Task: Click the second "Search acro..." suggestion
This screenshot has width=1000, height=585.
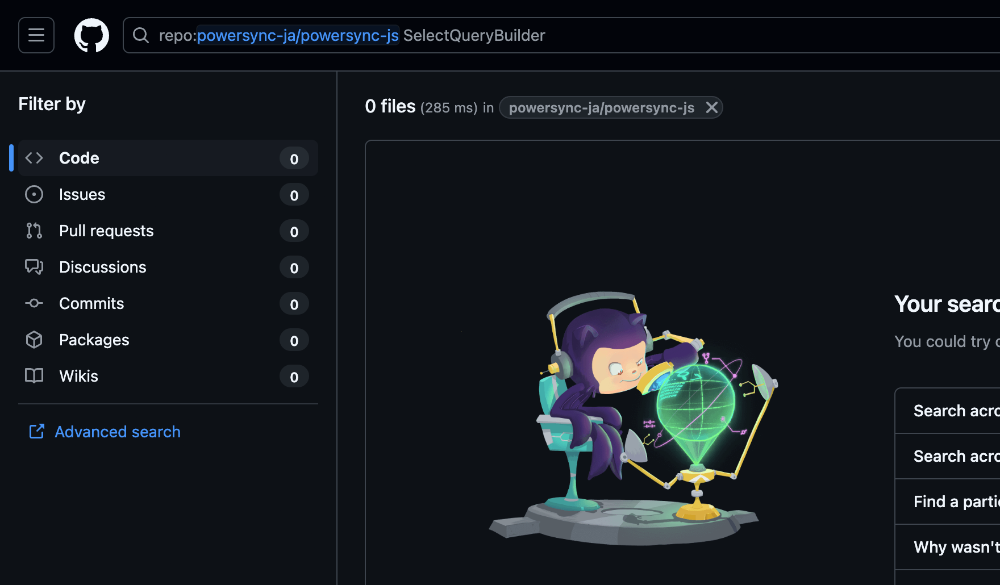Action: [955, 456]
